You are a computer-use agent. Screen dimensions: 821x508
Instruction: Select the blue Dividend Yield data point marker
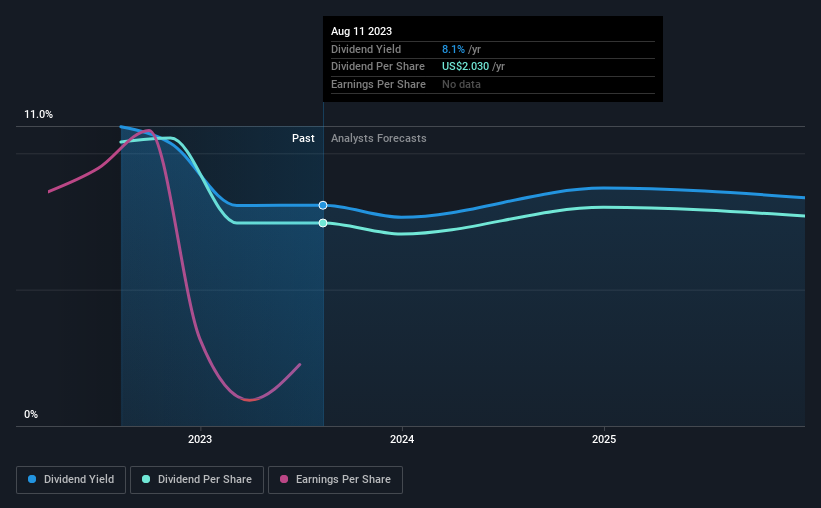(323, 205)
